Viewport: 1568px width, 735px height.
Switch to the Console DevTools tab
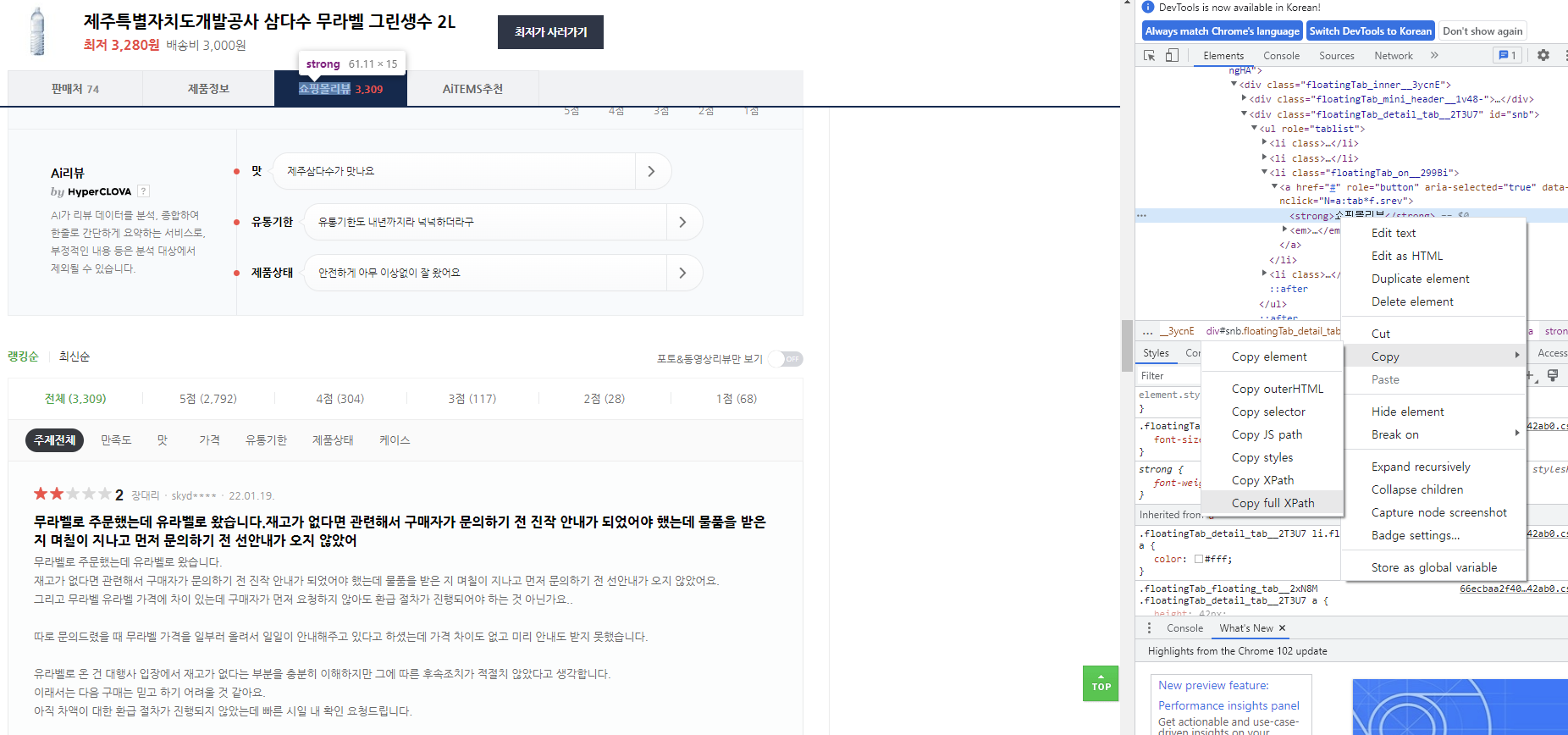click(1281, 56)
